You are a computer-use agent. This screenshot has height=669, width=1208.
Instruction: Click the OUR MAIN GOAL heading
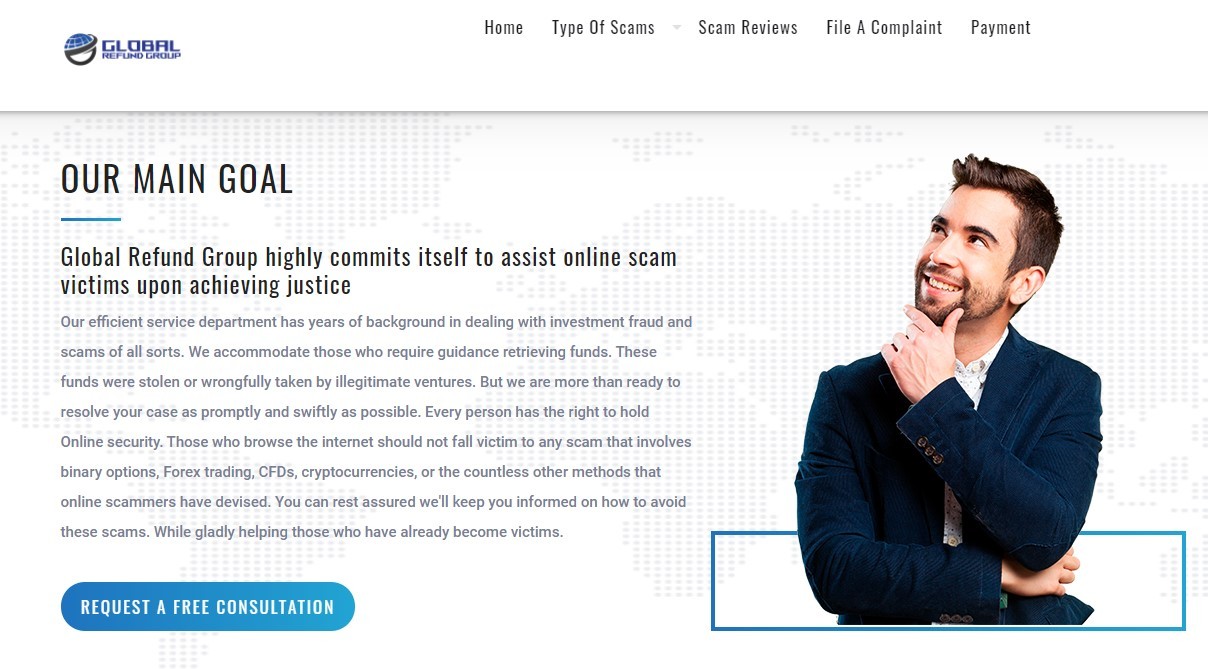coord(177,179)
